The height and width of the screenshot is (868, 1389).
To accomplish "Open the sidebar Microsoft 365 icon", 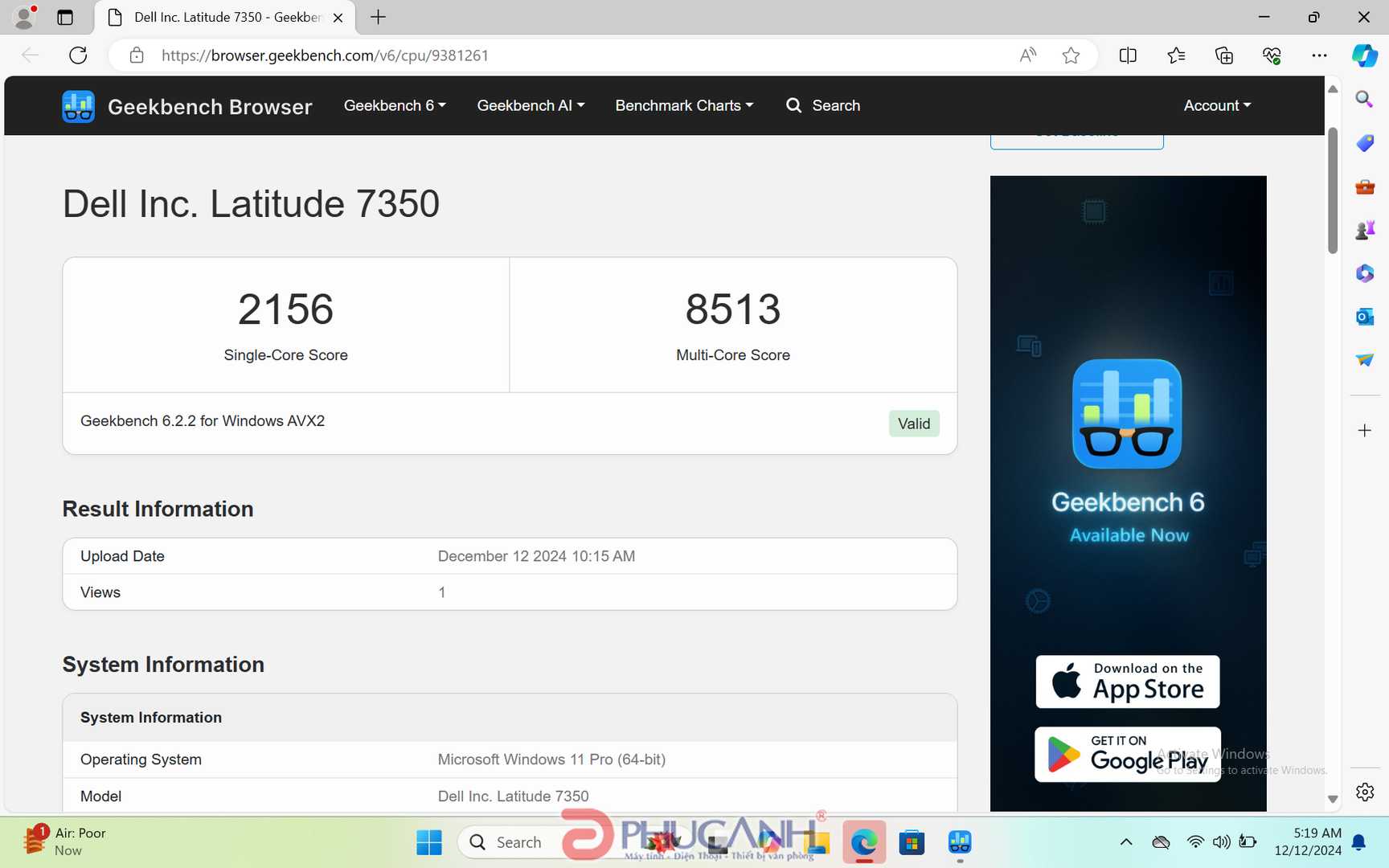I will [1365, 273].
